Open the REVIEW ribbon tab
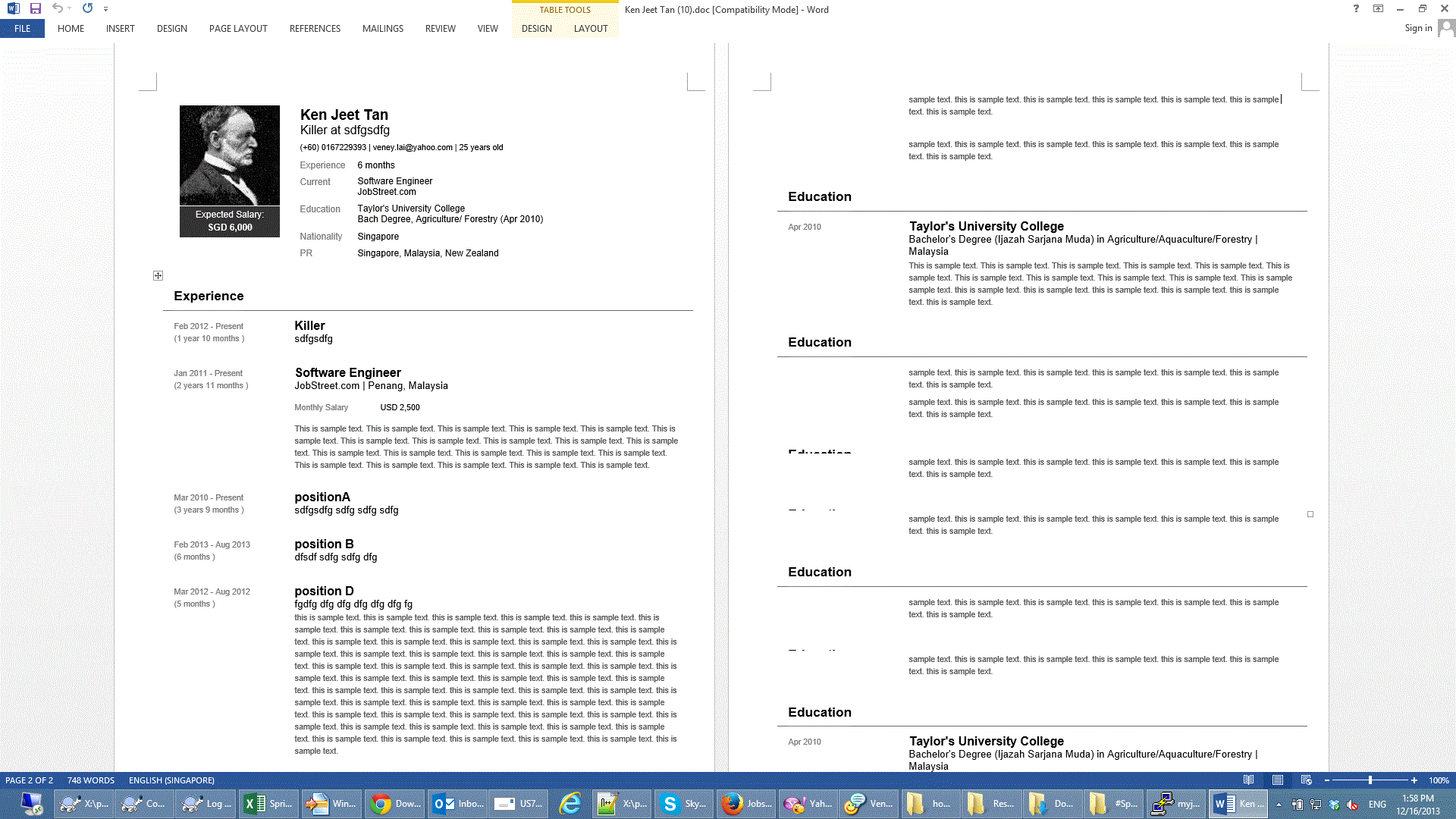 pos(440,29)
